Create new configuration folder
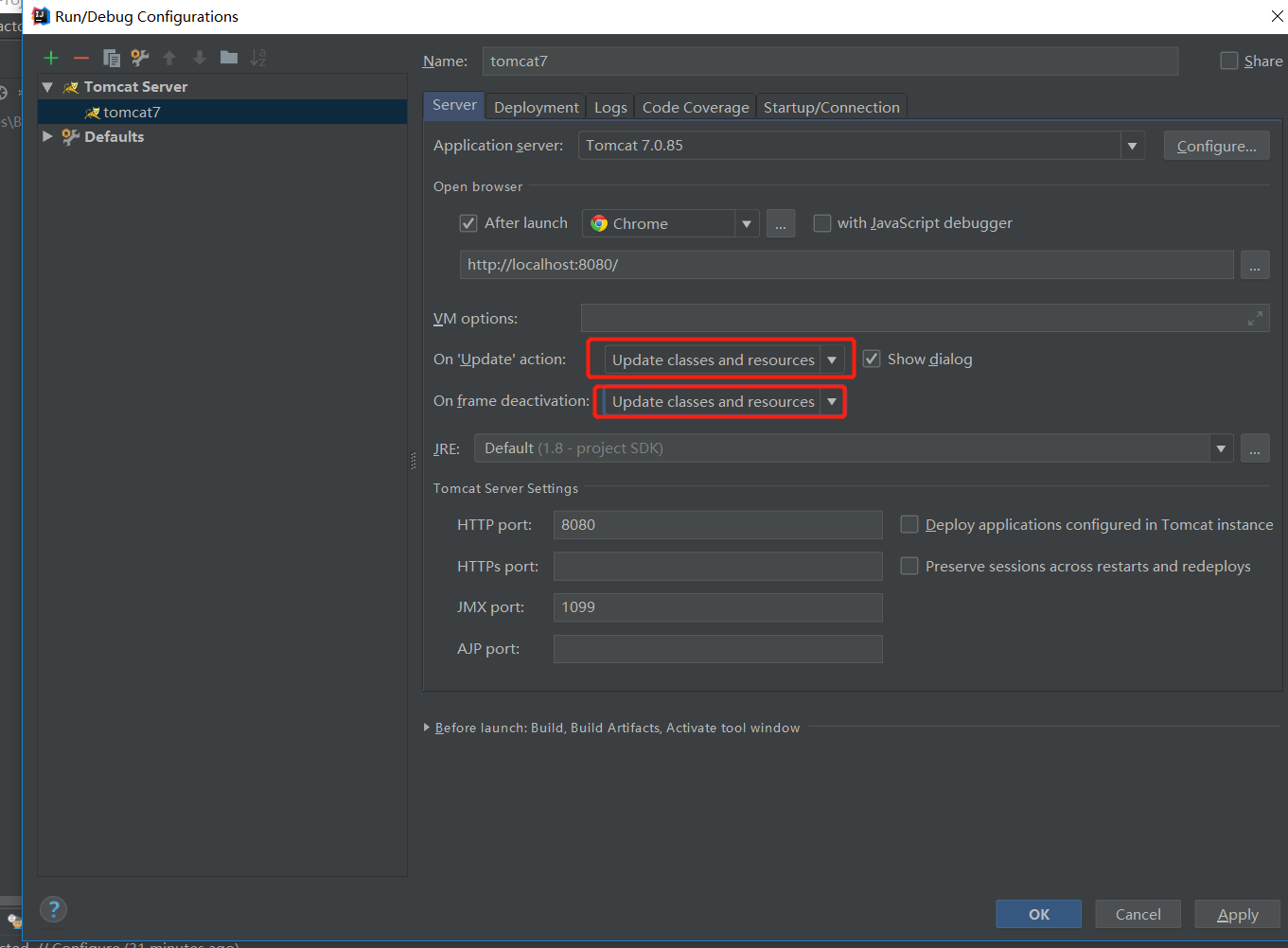 point(229,58)
